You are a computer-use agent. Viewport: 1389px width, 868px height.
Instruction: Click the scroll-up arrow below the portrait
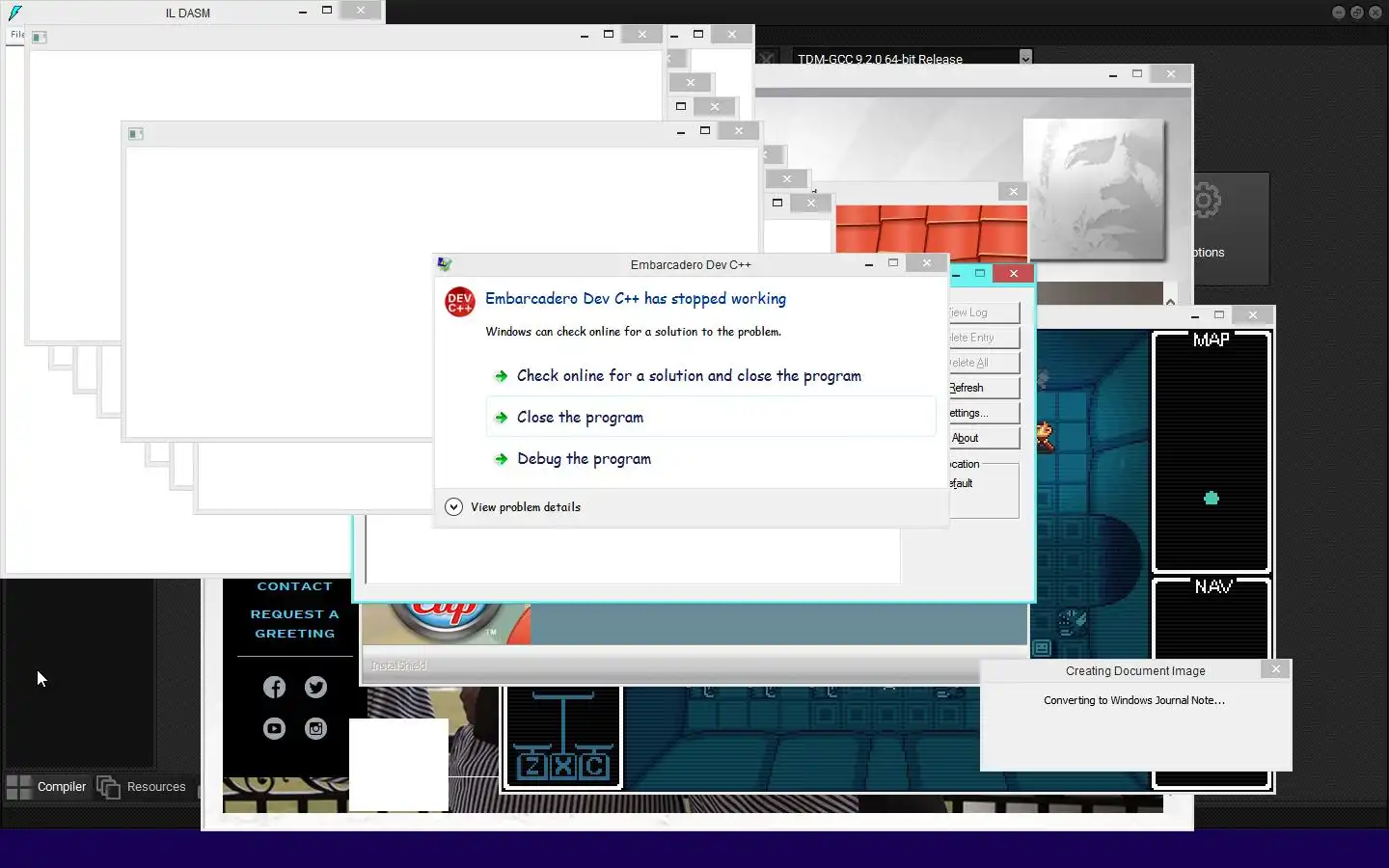(x=1170, y=301)
